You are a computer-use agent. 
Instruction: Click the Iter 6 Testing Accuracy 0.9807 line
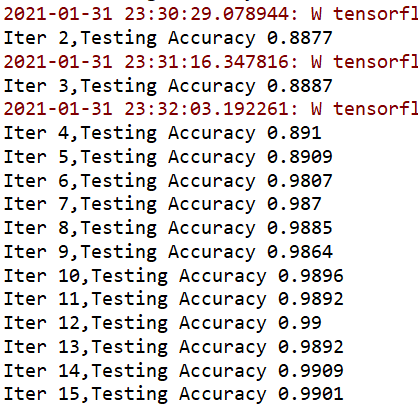[168, 181]
